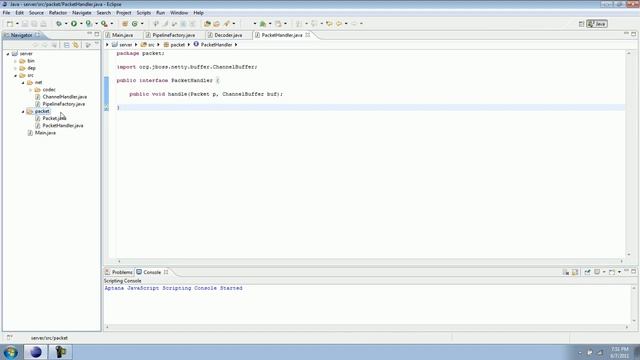Click the taskbar clock
The width and height of the screenshot is (640, 360).
pos(620,353)
